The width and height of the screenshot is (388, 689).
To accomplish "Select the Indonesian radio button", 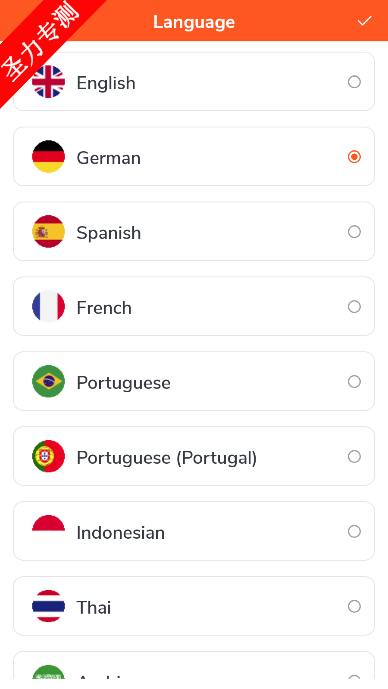I will 354,531.
